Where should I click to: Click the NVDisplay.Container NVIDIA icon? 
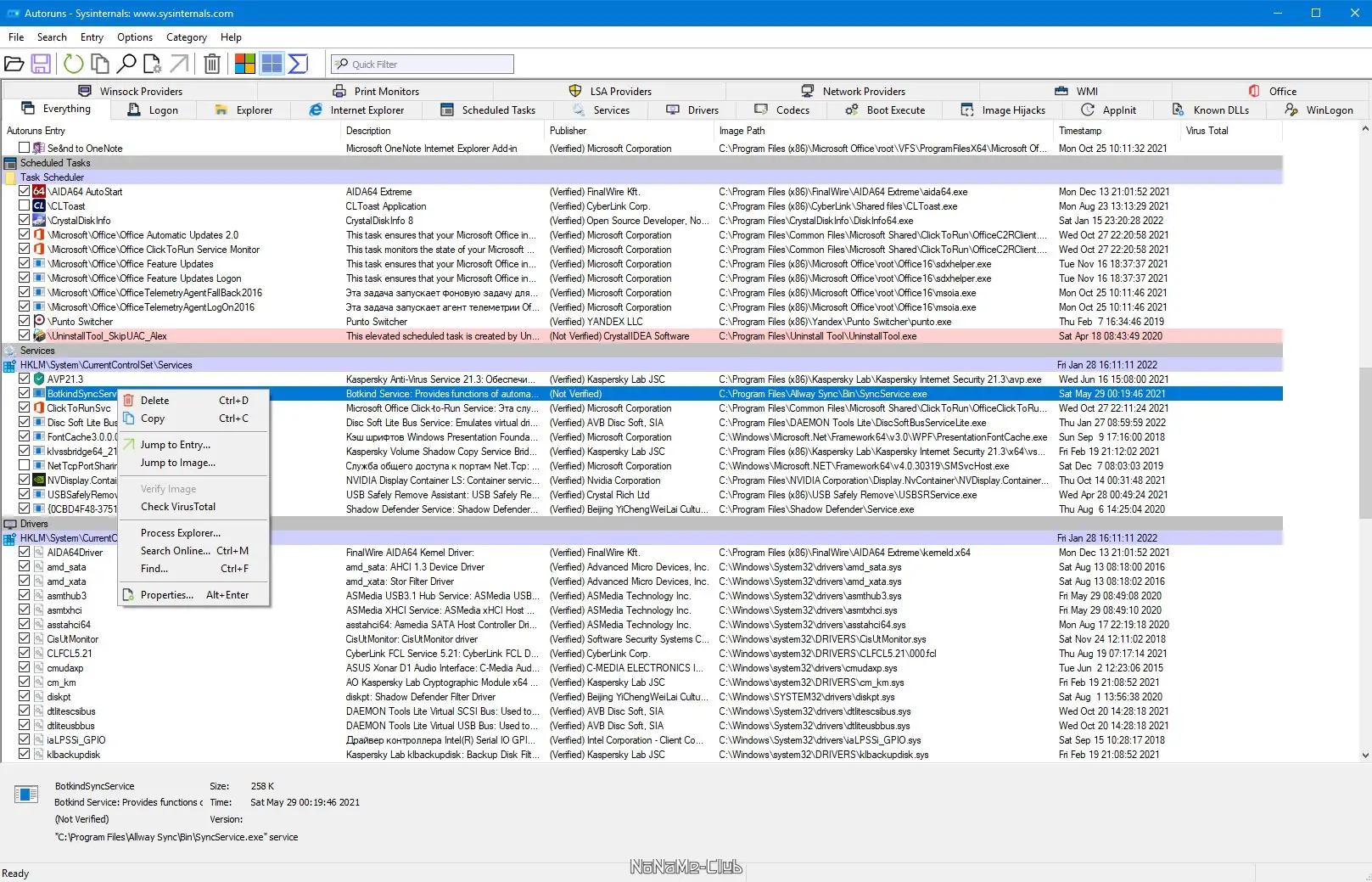click(39, 480)
